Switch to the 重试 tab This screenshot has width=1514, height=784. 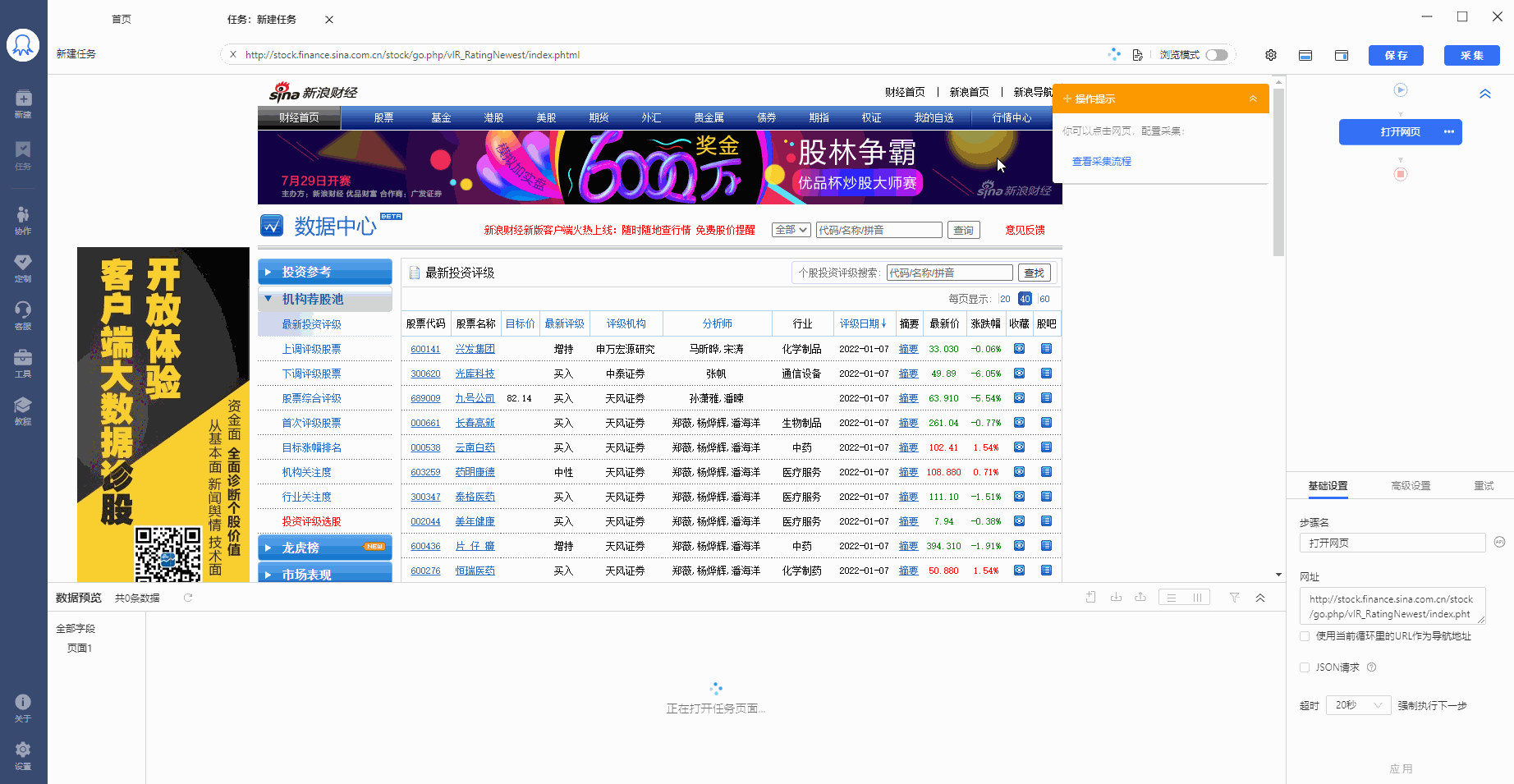1484,486
